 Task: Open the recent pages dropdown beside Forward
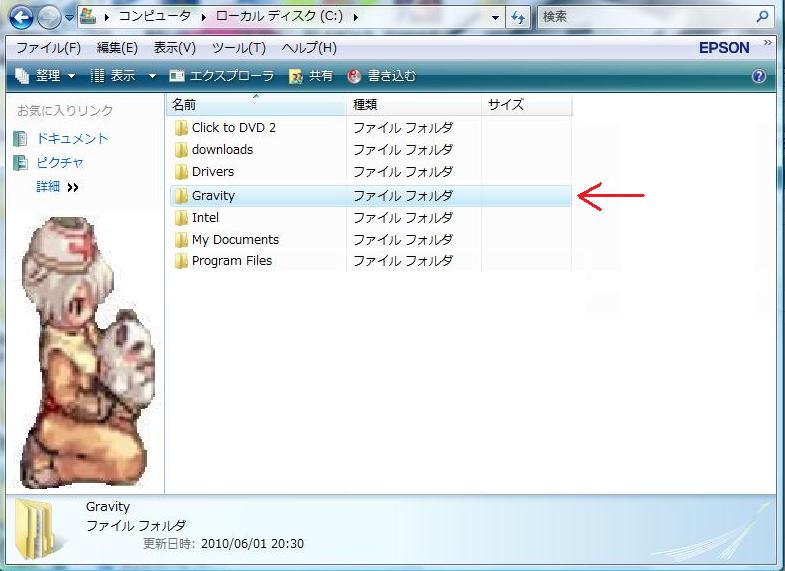70,18
